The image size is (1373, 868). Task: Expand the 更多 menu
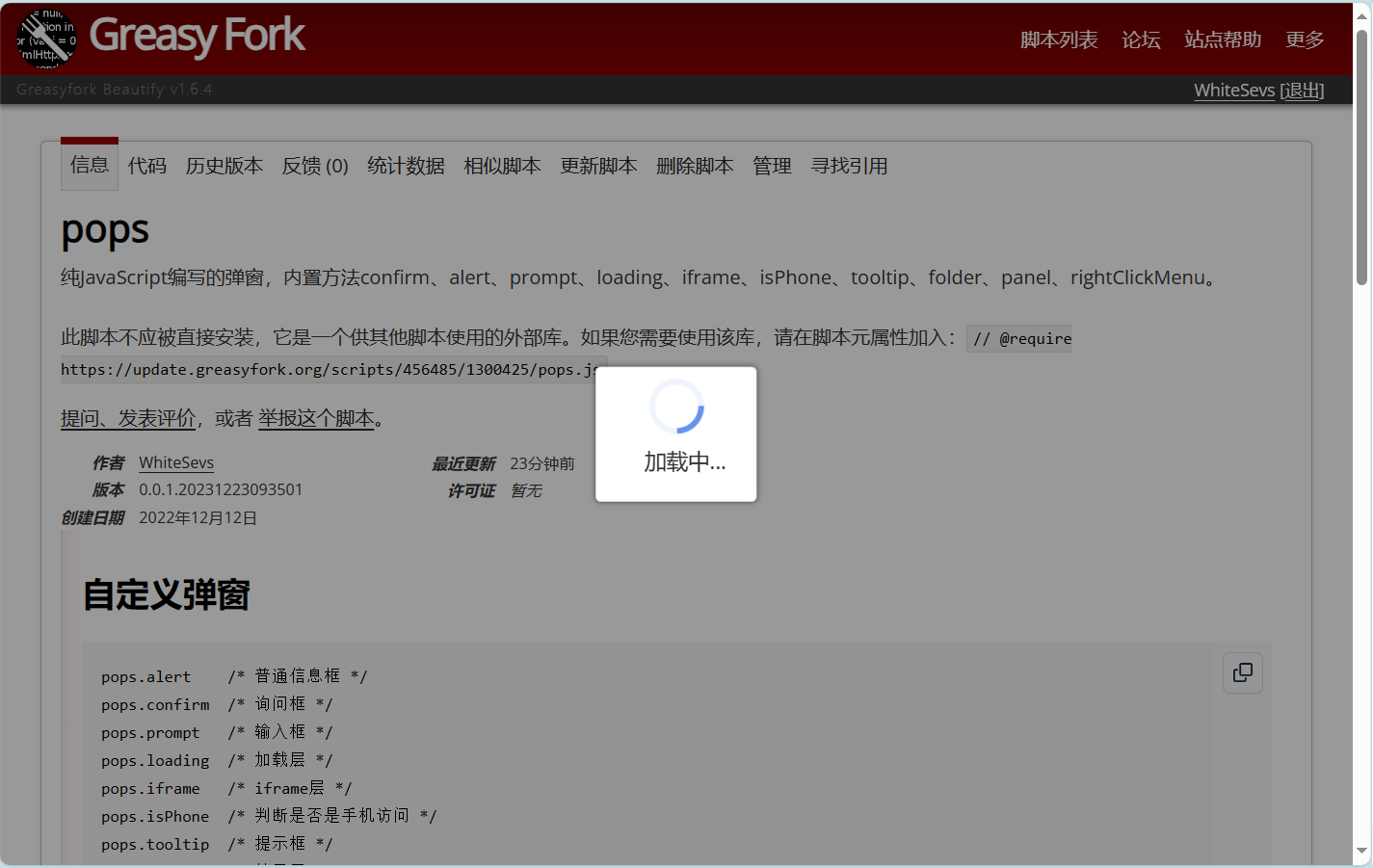1304,39
